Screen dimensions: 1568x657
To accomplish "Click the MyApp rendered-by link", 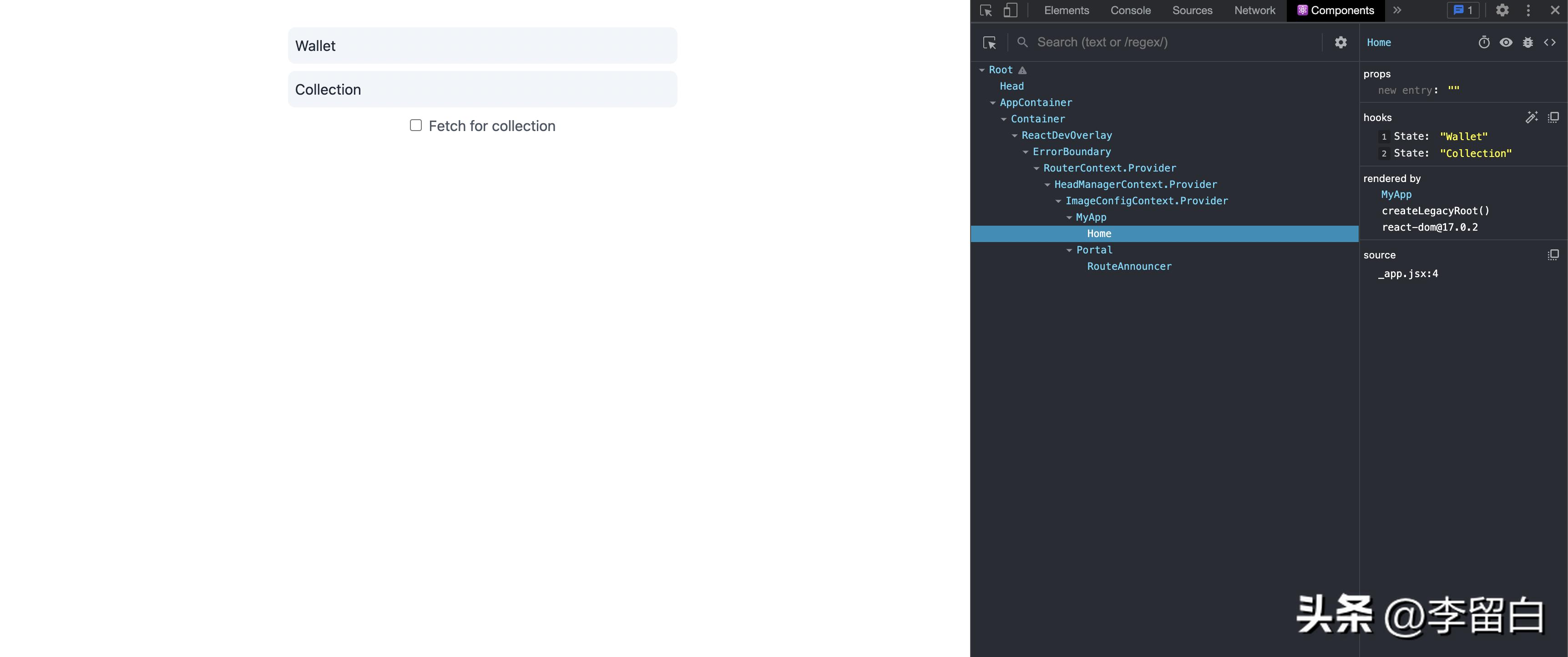I will tap(1396, 195).
